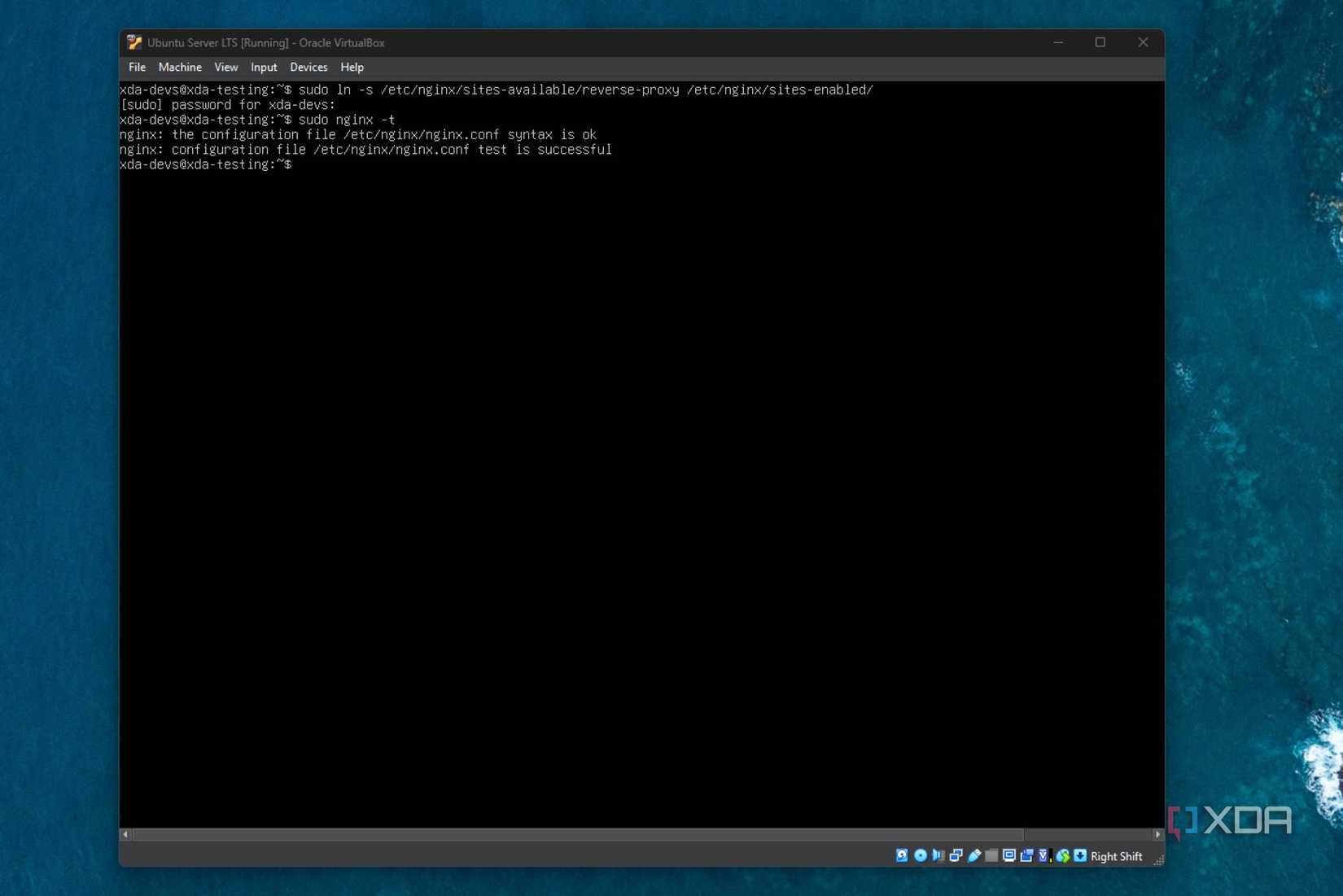
Task: Open the network adapters status icon
Action: 956,856
